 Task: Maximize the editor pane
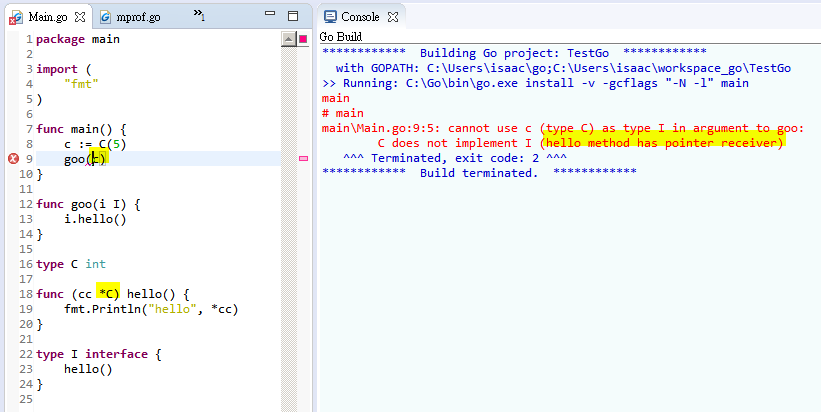pyautogui.click(x=292, y=17)
